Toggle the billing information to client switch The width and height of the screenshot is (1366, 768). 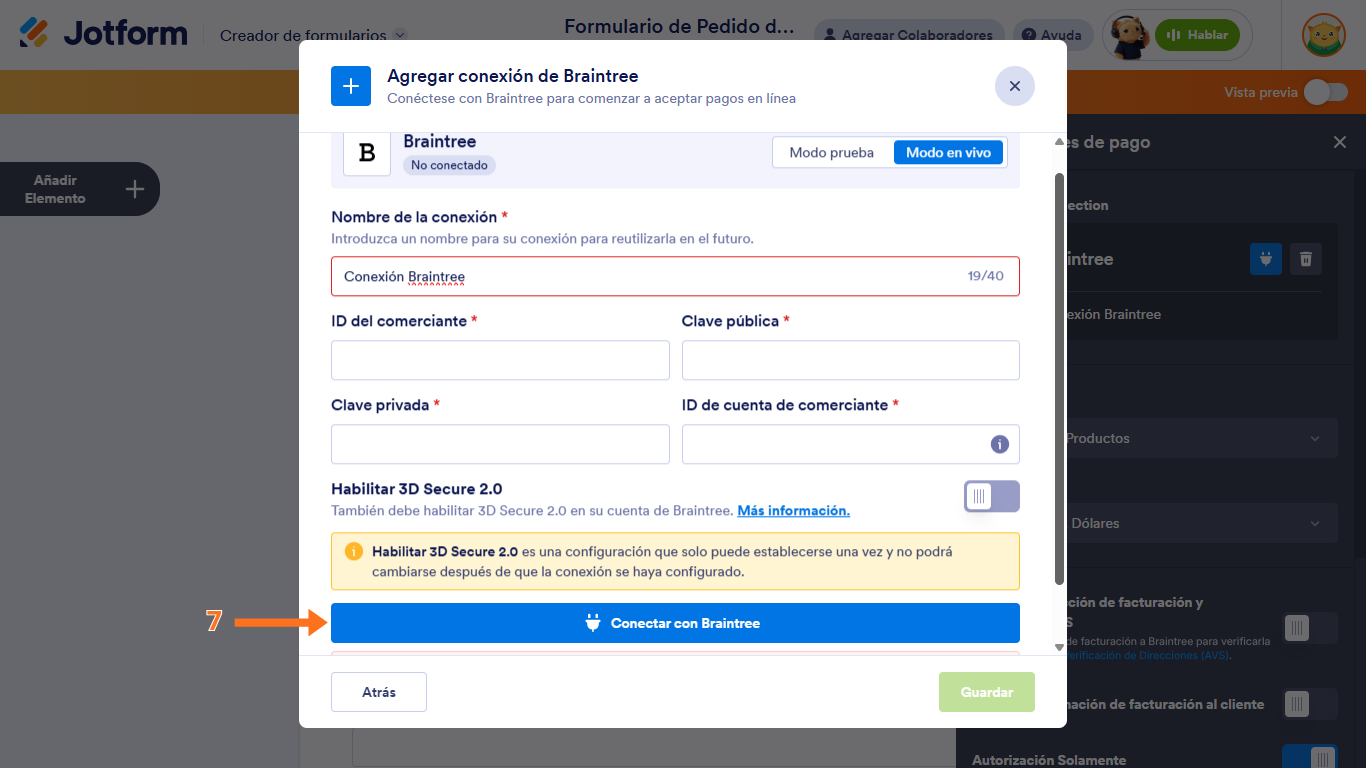pos(1310,704)
